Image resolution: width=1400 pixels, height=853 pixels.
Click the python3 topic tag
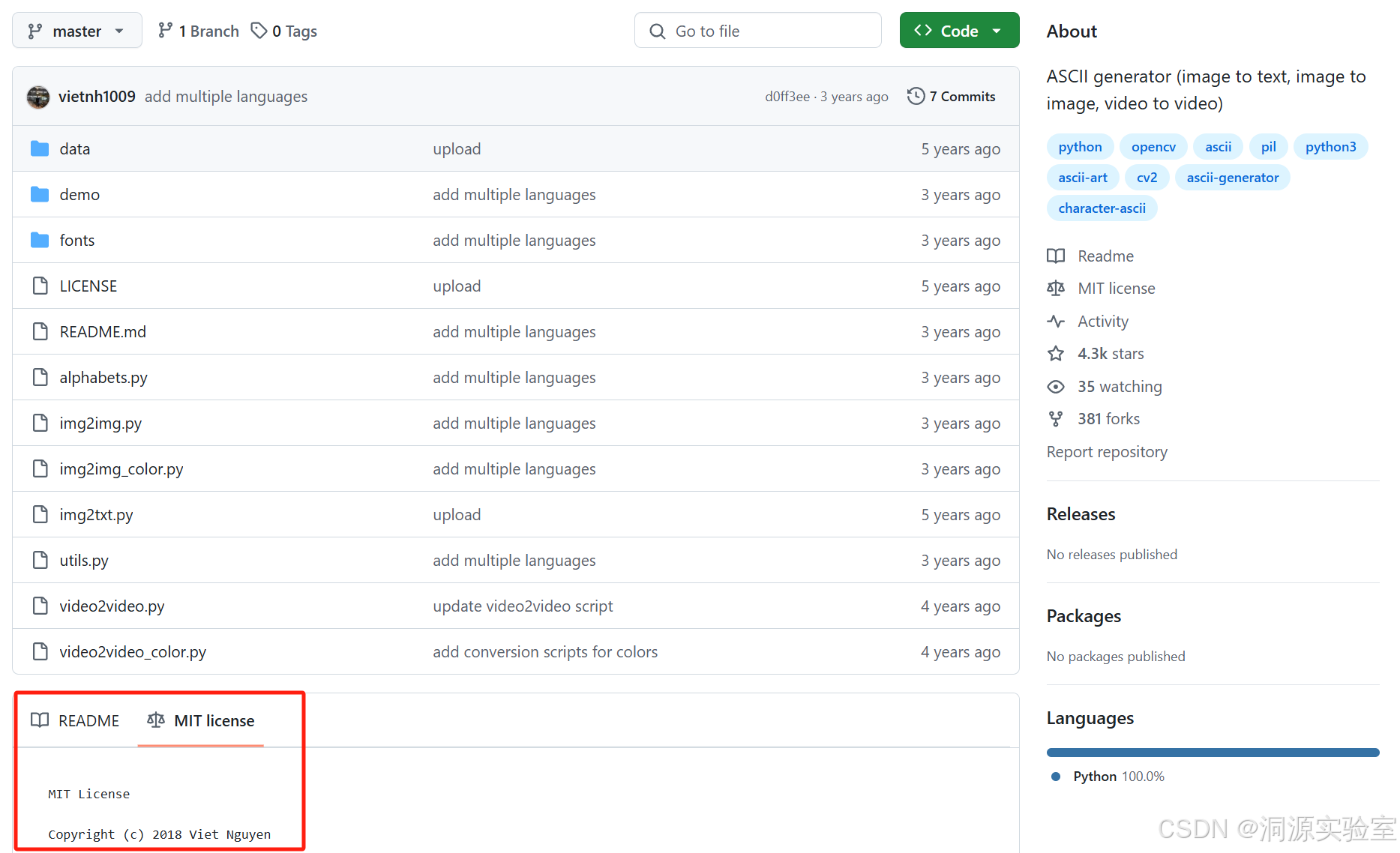coord(1330,147)
